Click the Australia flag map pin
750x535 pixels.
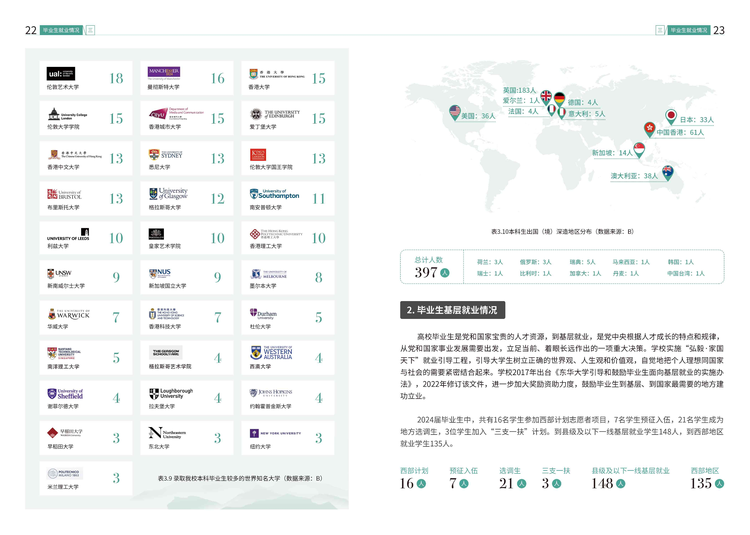tap(668, 173)
